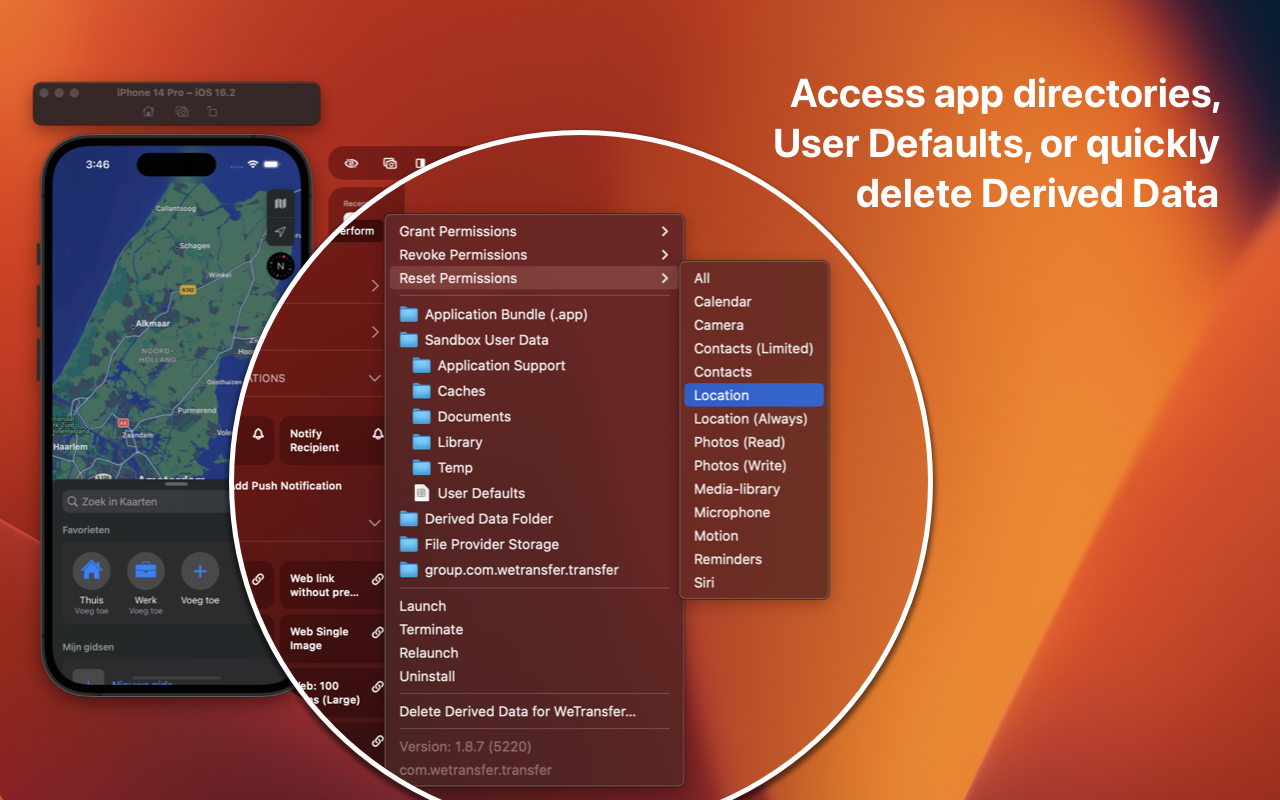The height and width of the screenshot is (800, 1280).
Task: Open map mode selector in Maps
Action: 280,204
